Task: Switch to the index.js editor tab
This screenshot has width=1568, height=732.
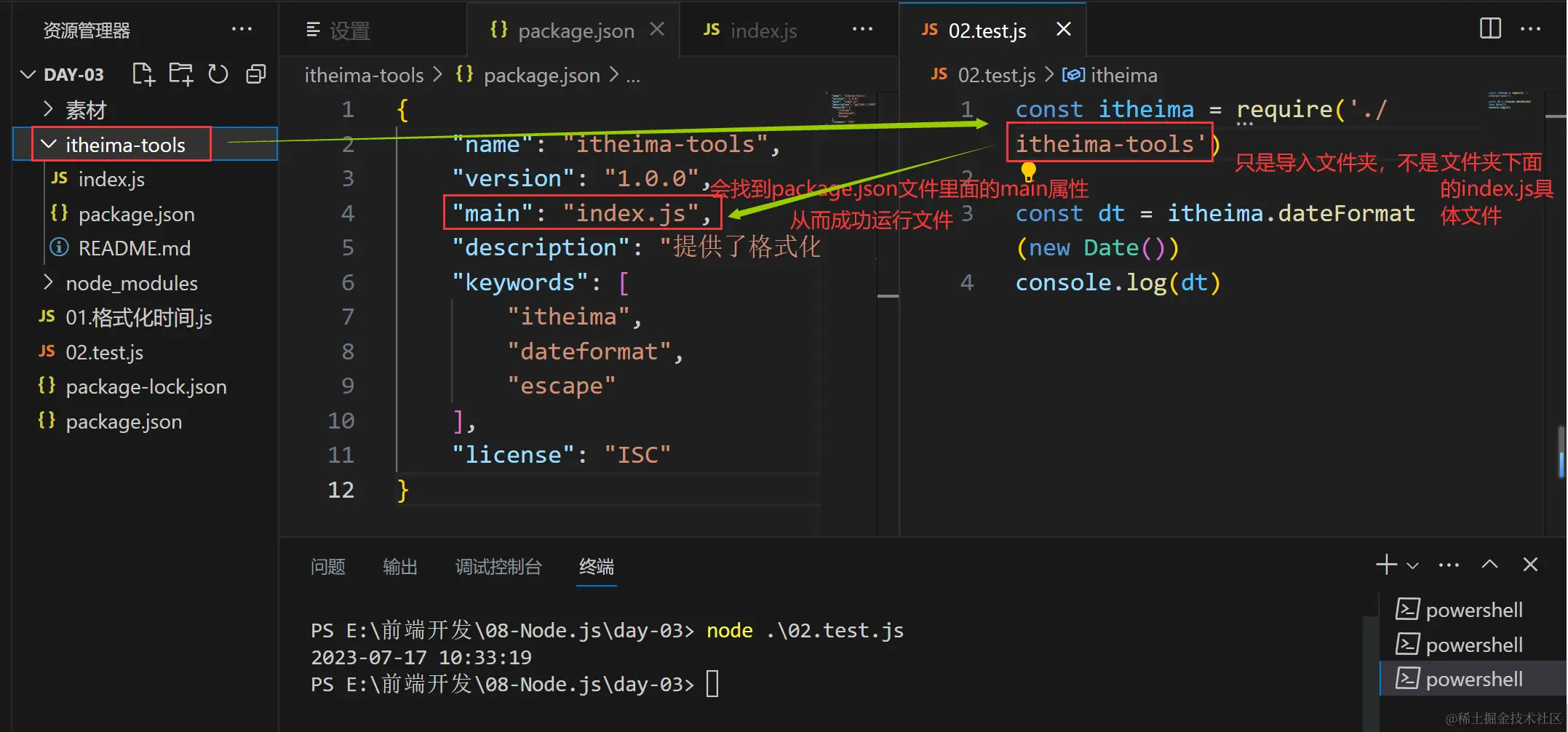Action: click(763, 31)
